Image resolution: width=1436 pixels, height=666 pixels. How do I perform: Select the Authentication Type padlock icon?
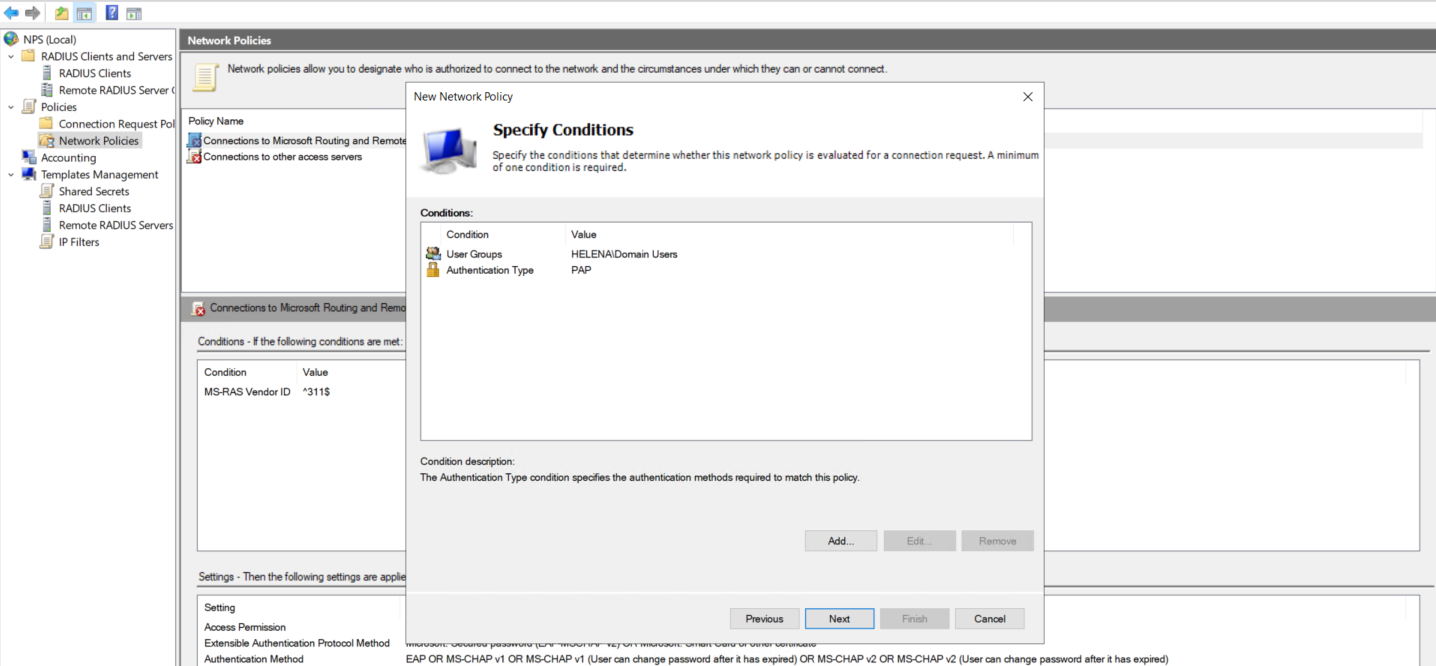[433, 270]
